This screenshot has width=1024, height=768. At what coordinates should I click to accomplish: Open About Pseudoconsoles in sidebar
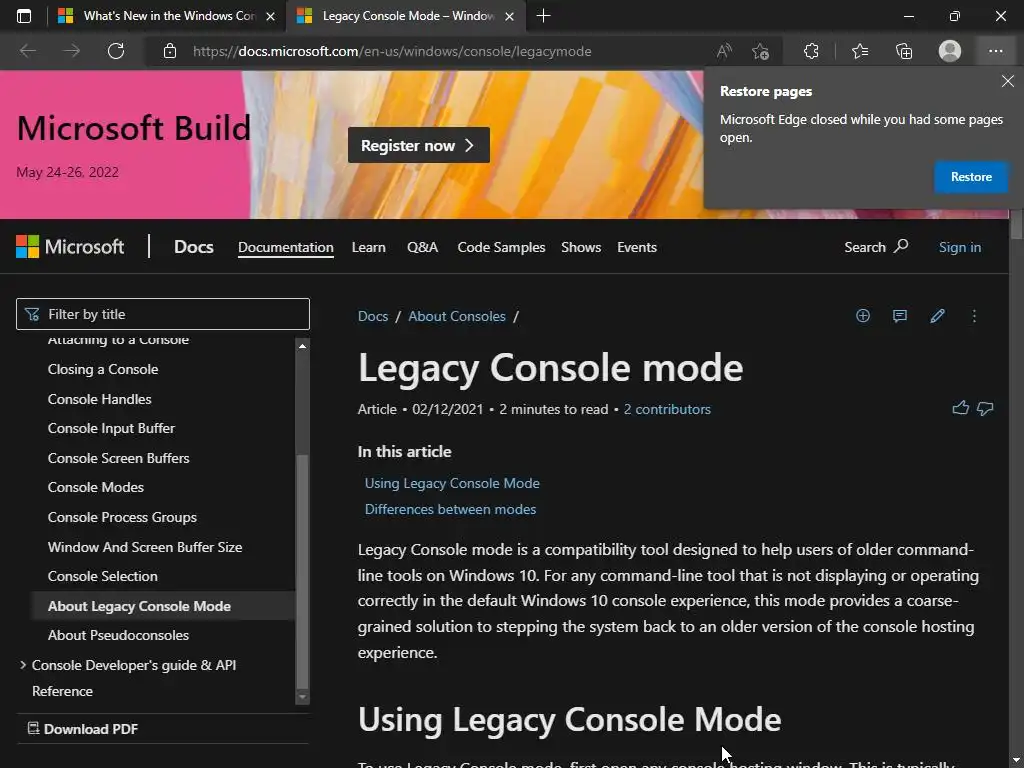point(118,635)
